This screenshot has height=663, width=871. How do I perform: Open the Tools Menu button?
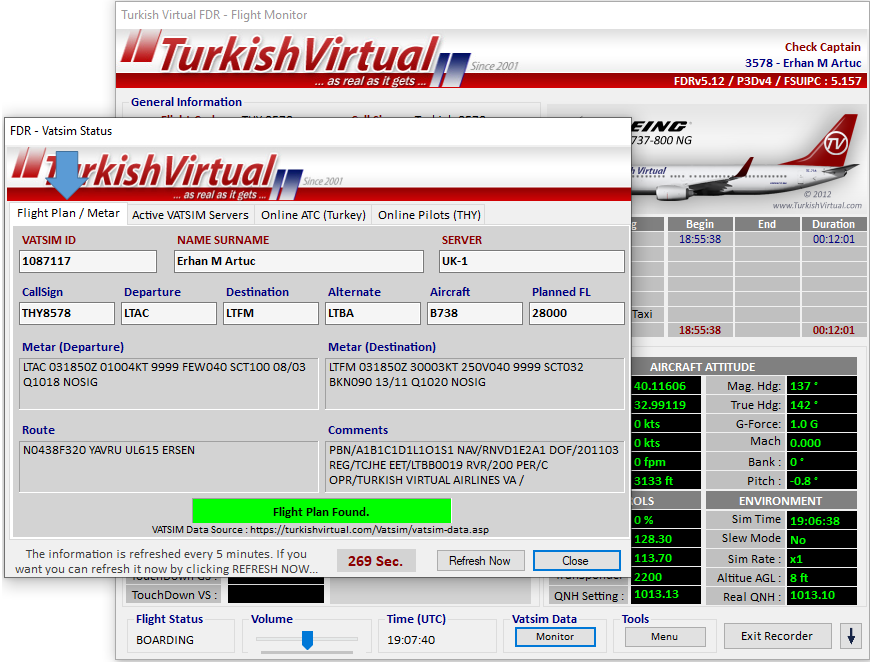[x=664, y=637]
